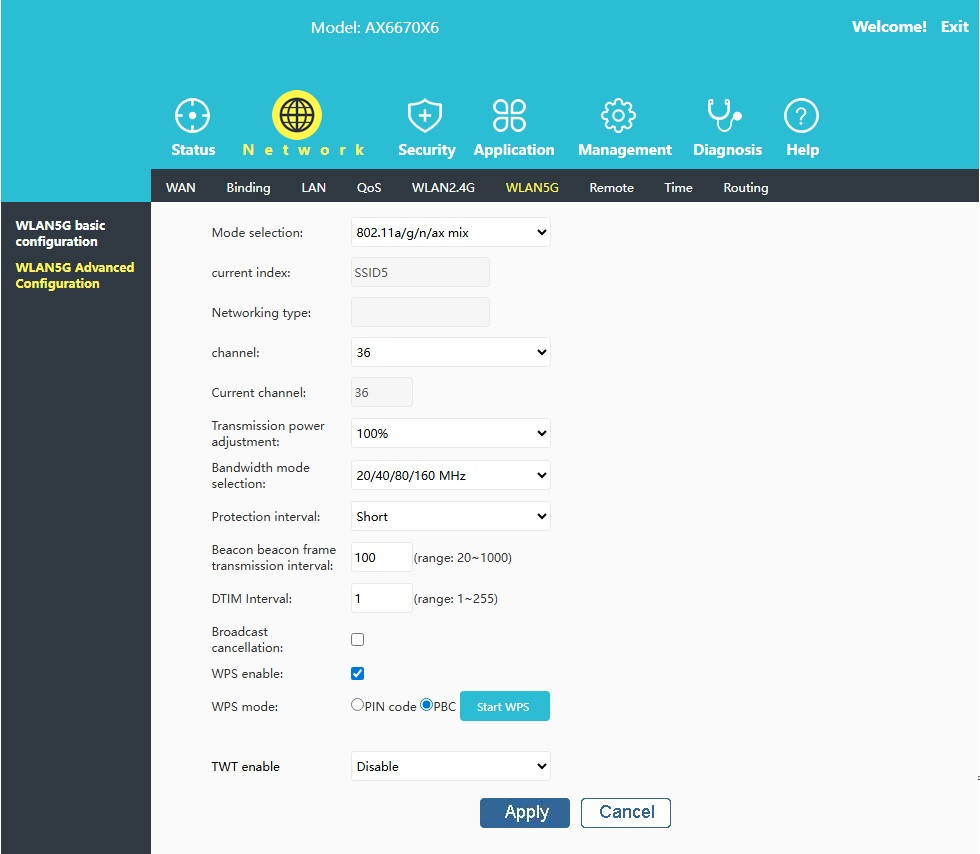Screen dimensions: 980x854
Task: Open the Transmission power adjustment dropdown
Action: pyautogui.click(x=450, y=434)
